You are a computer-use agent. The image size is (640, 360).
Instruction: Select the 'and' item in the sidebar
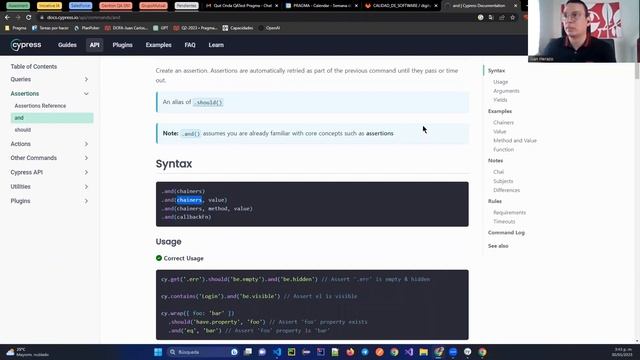(52, 118)
